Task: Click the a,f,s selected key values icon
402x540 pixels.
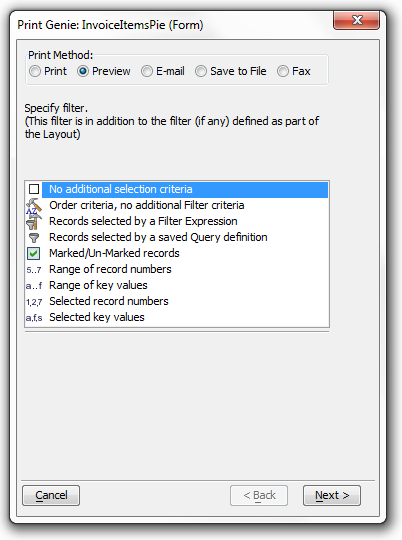Action: coord(34,318)
